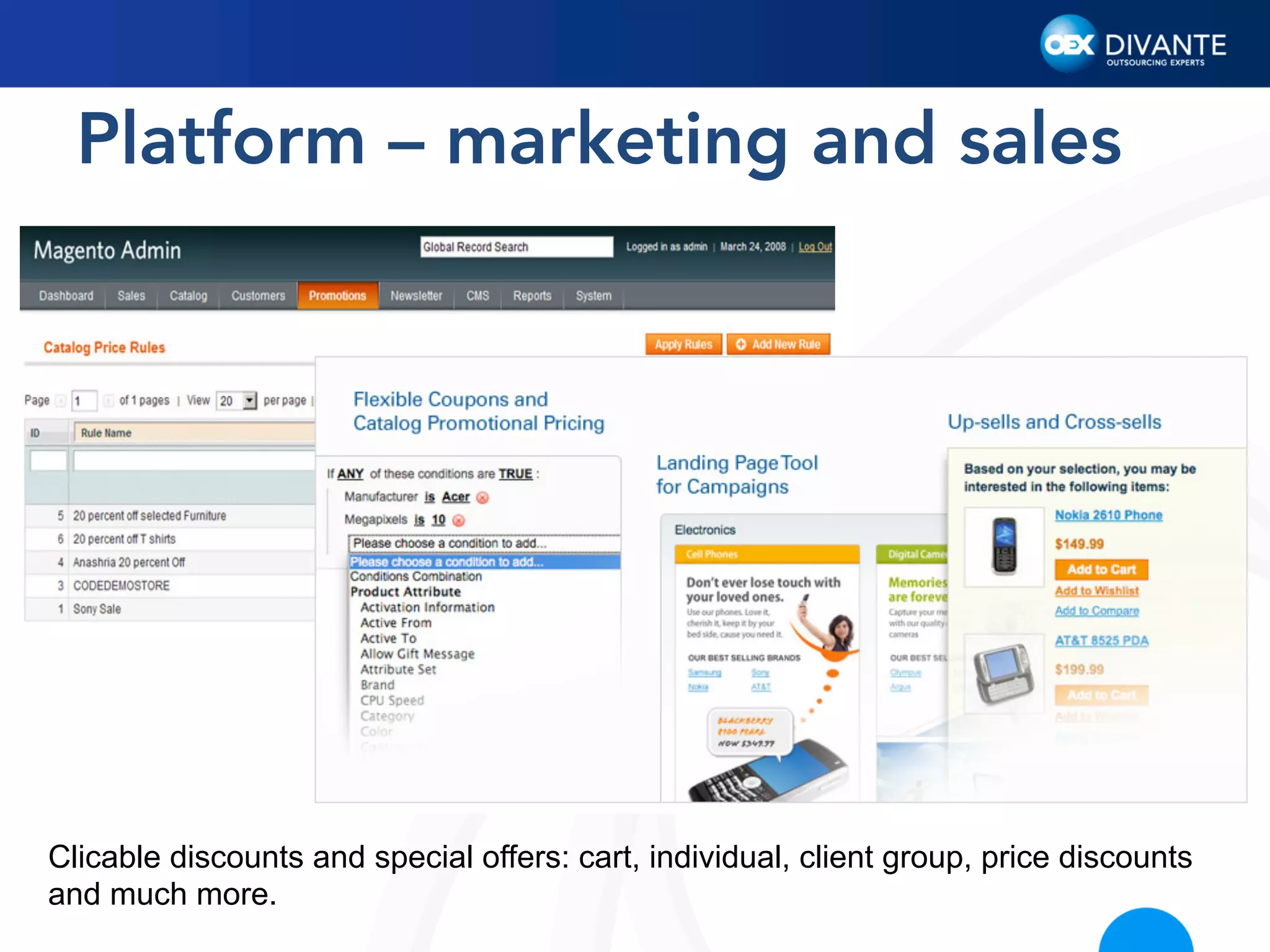Click the next page arrow icon

click(x=109, y=401)
